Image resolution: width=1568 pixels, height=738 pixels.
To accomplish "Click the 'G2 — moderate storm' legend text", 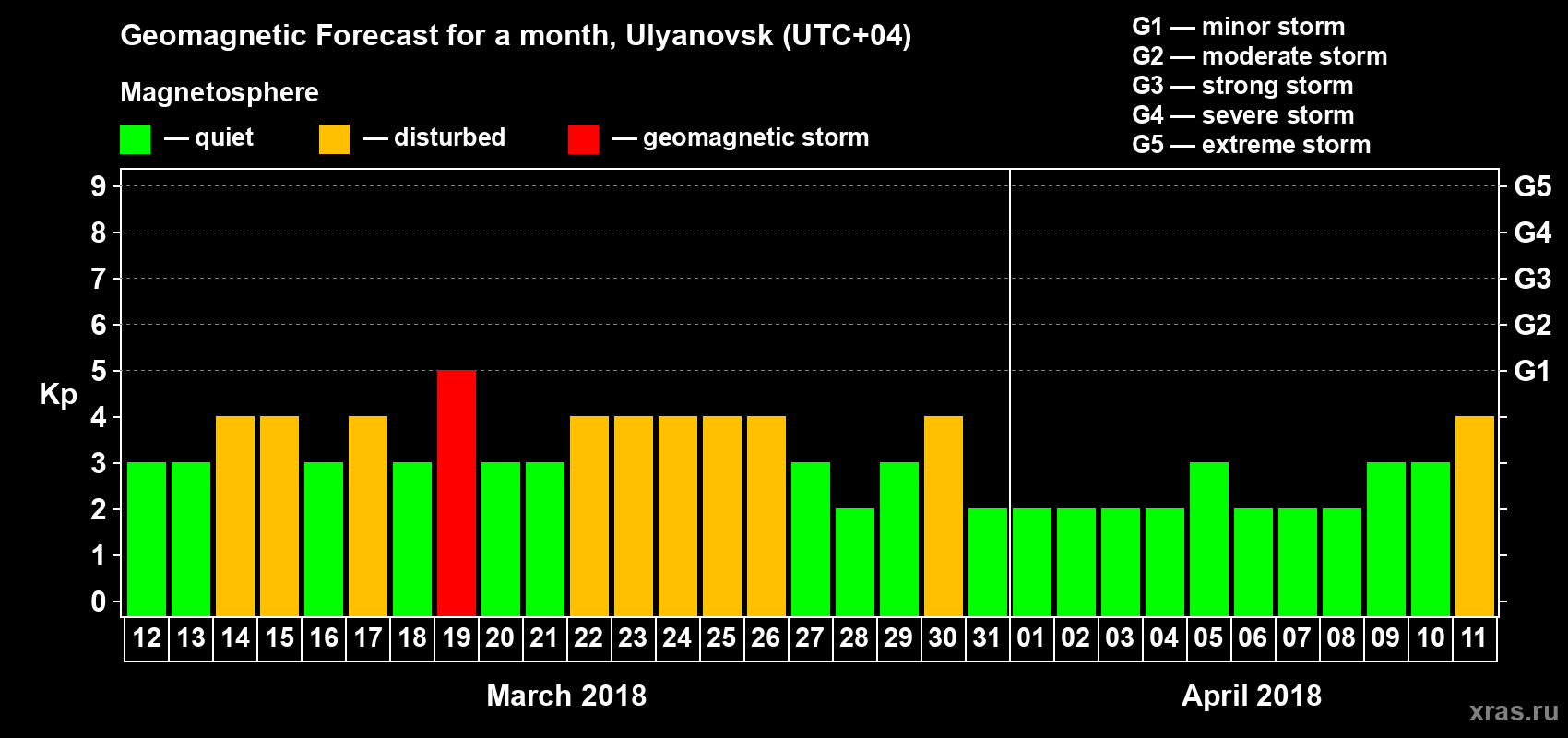I will pyautogui.click(x=1260, y=56).
